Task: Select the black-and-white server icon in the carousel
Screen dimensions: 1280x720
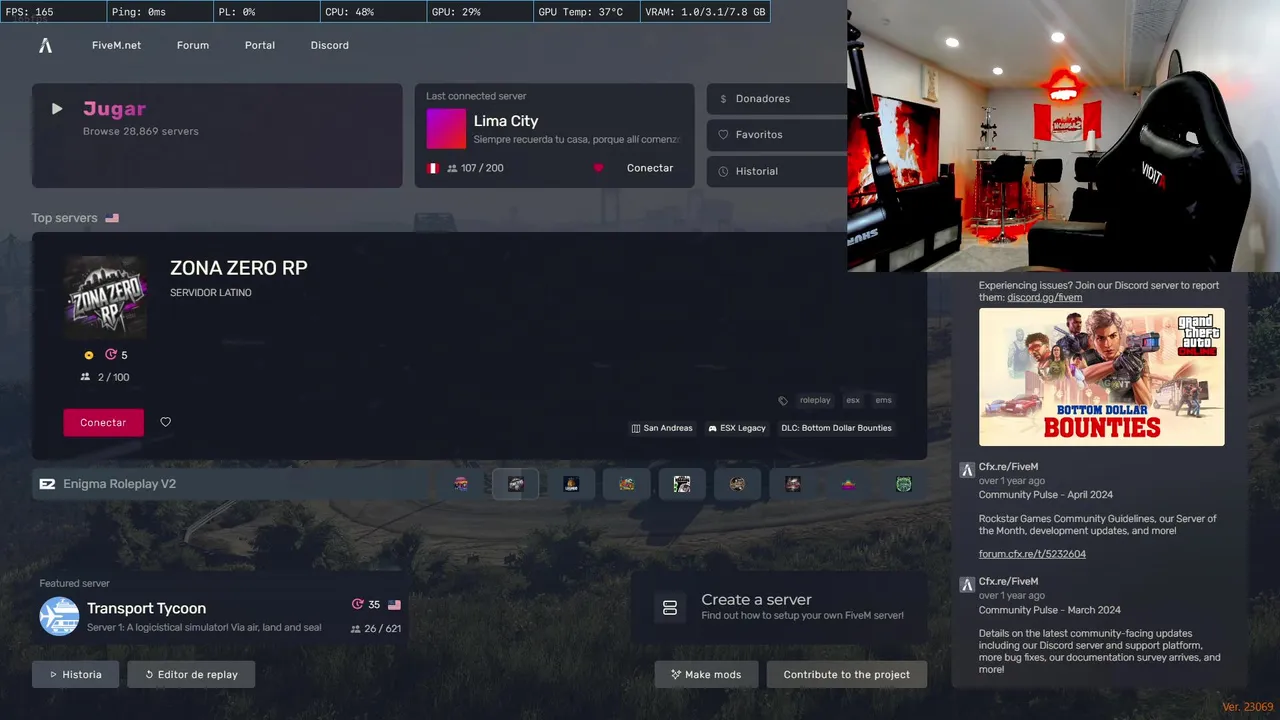Action: pyautogui.click(x=682, y=484)
